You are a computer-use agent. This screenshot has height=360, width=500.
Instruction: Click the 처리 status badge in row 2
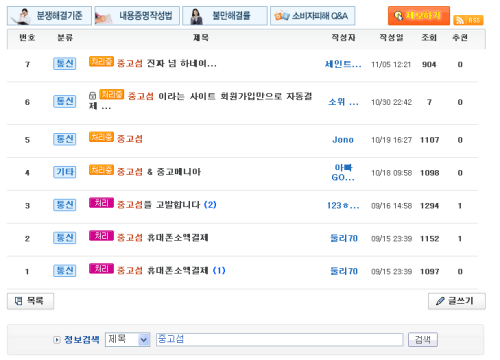point(101,236)
